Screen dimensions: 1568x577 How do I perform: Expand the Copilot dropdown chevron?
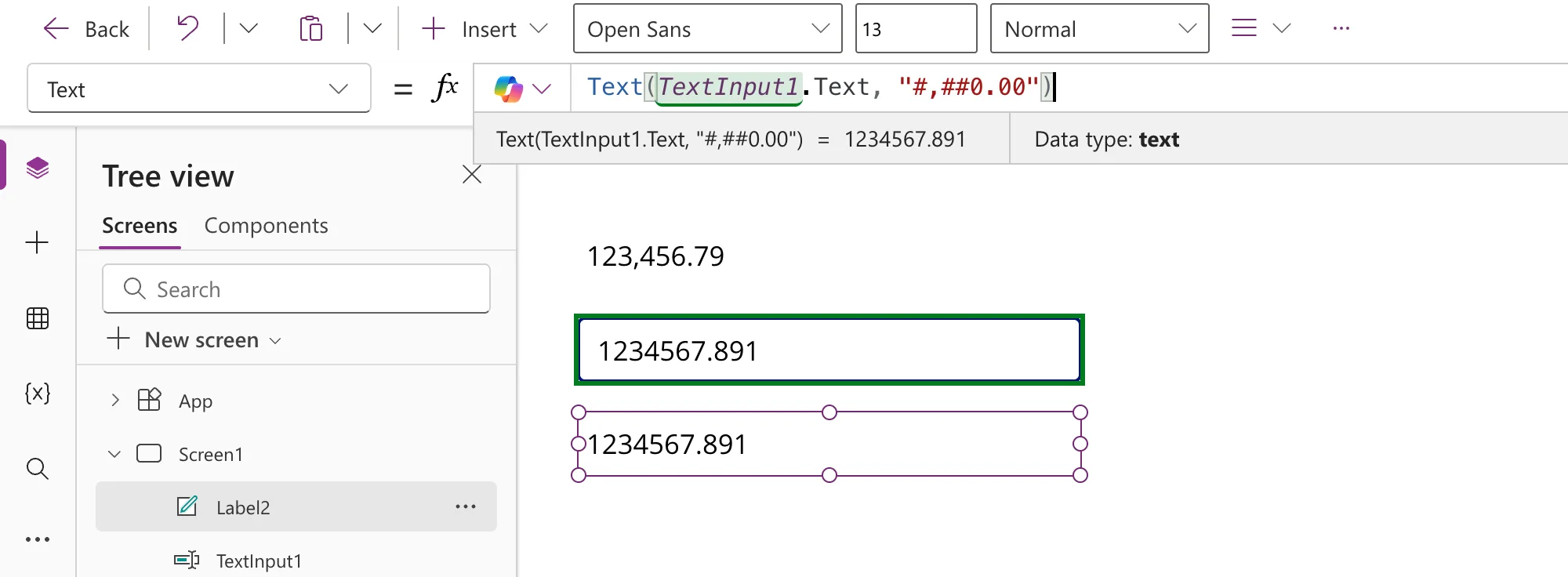(x=542, y=89)
